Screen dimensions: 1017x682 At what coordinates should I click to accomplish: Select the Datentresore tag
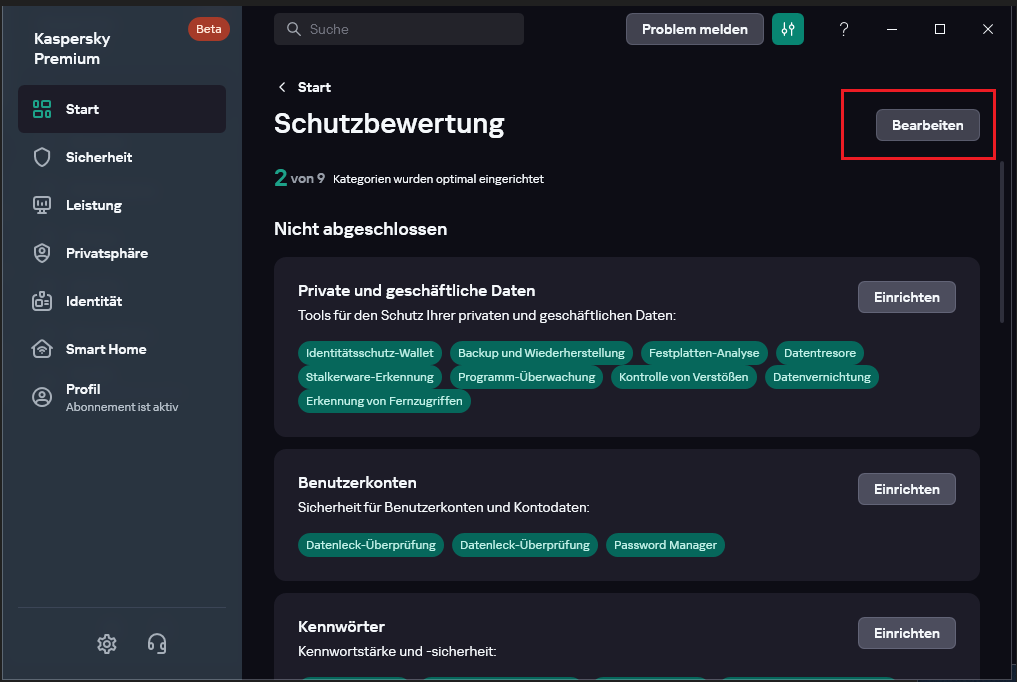pos(820,353)
